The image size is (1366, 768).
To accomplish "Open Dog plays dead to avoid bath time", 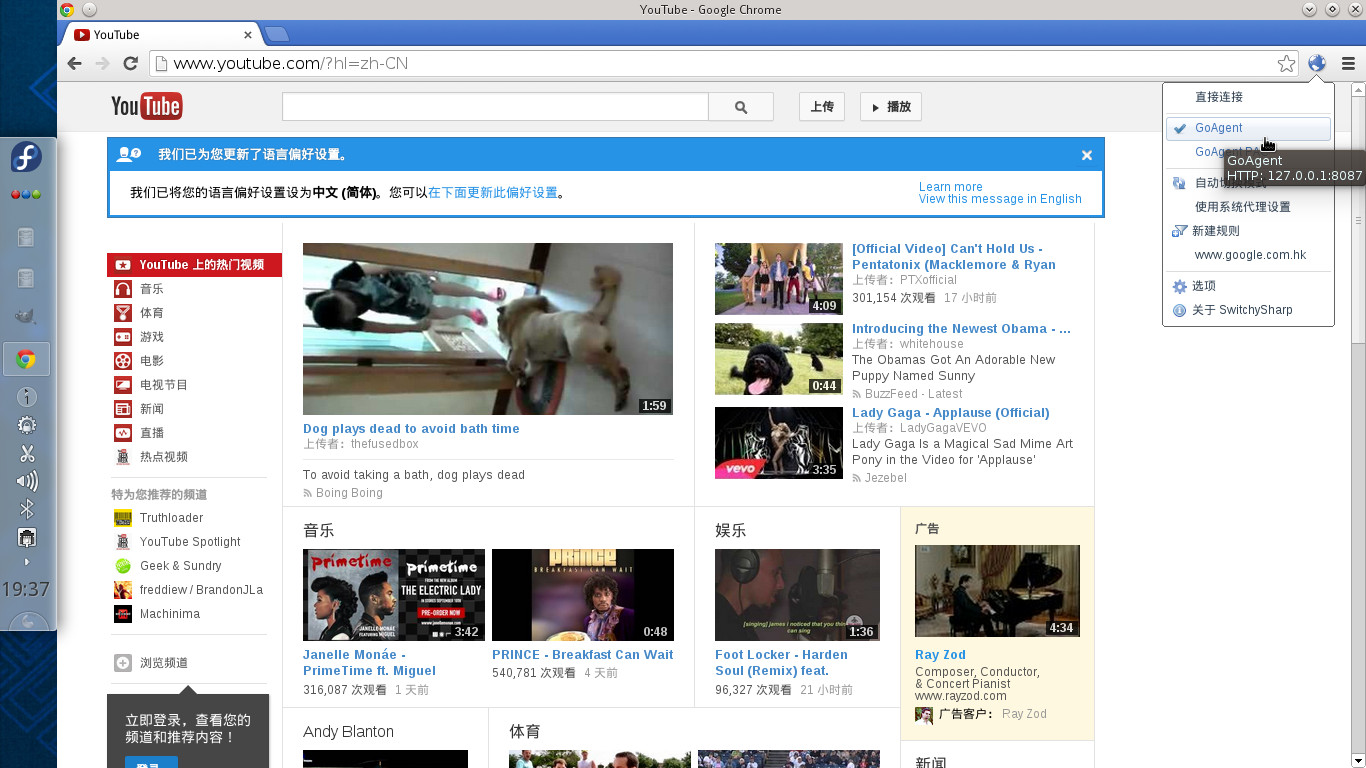I will (x=411, y=429).
